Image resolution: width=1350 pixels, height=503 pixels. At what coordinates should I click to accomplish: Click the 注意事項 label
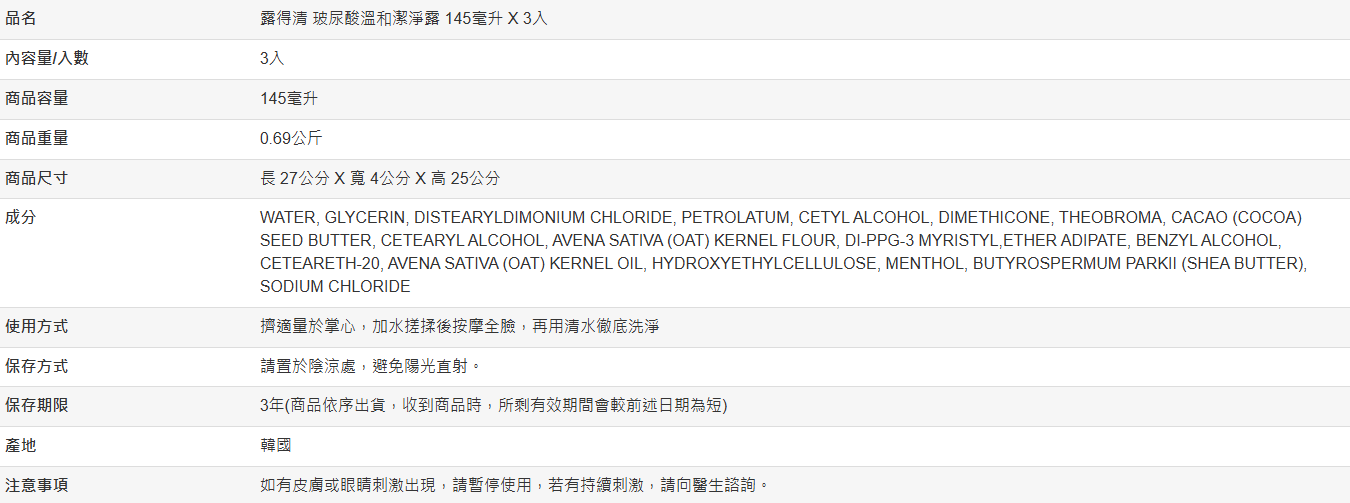pyautogui.click(x=37, y=485)
